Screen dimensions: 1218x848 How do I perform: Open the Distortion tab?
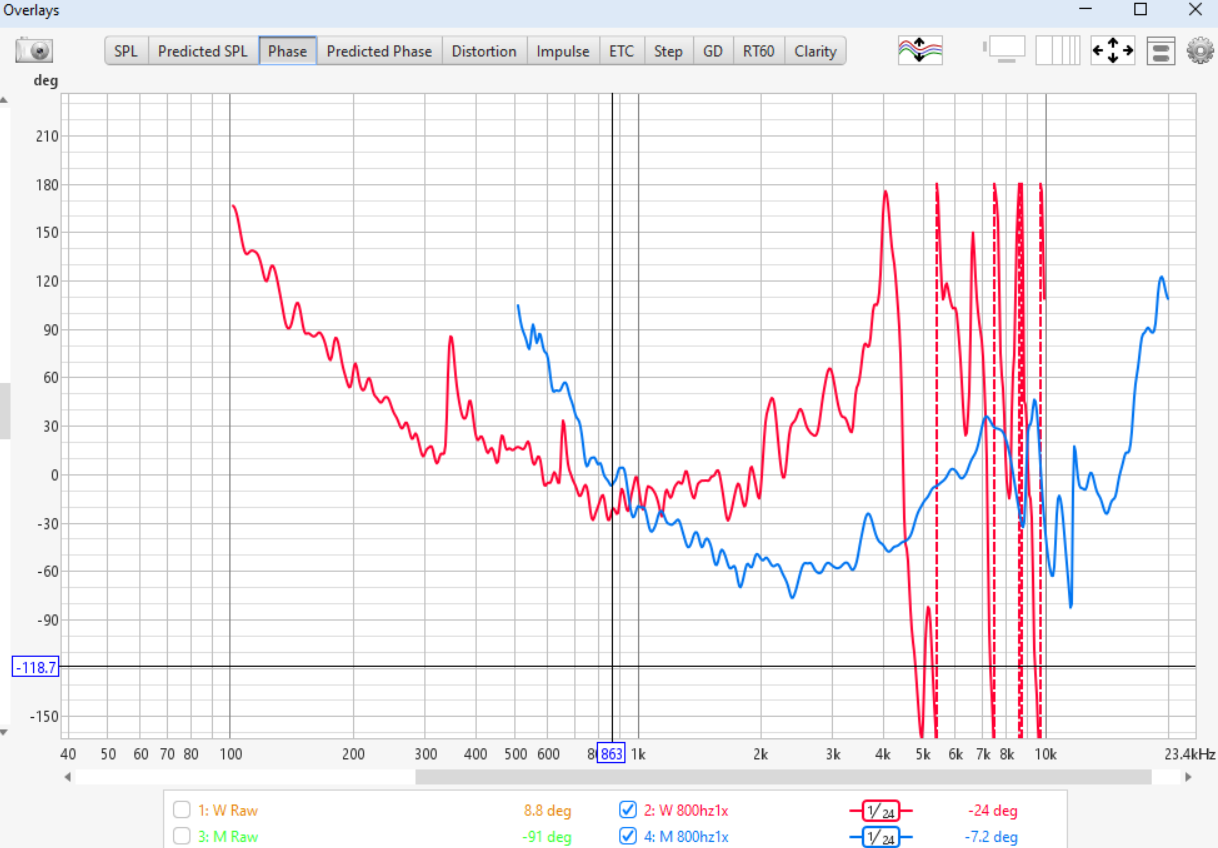(x=484, y=51)
